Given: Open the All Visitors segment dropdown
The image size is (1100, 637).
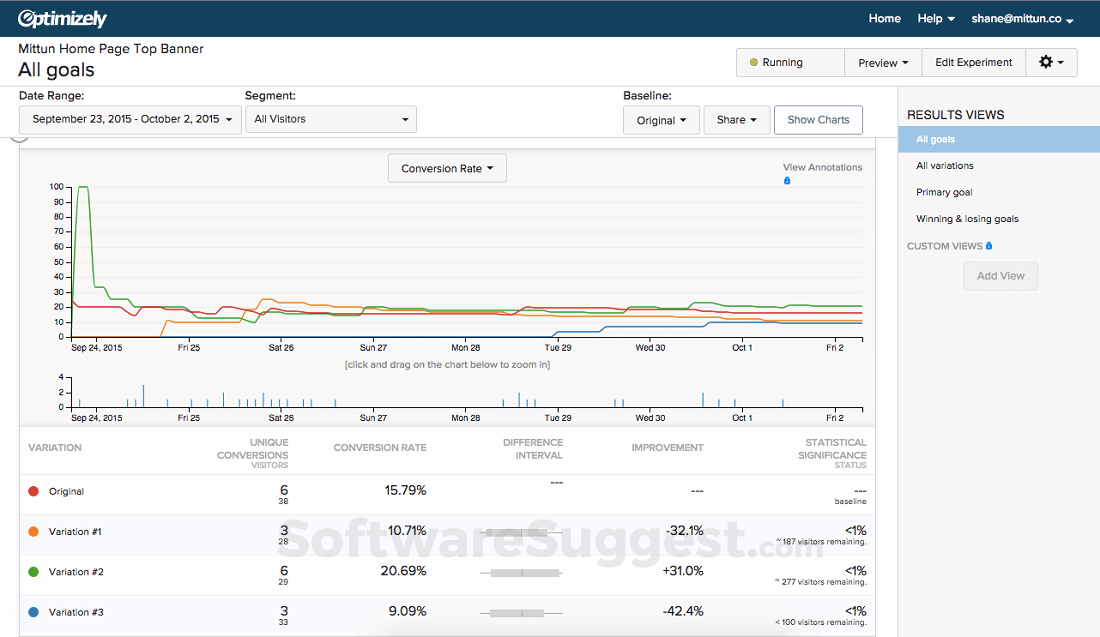Looking at the screenshot, I should pyautogui.click(x=331, y=118).
